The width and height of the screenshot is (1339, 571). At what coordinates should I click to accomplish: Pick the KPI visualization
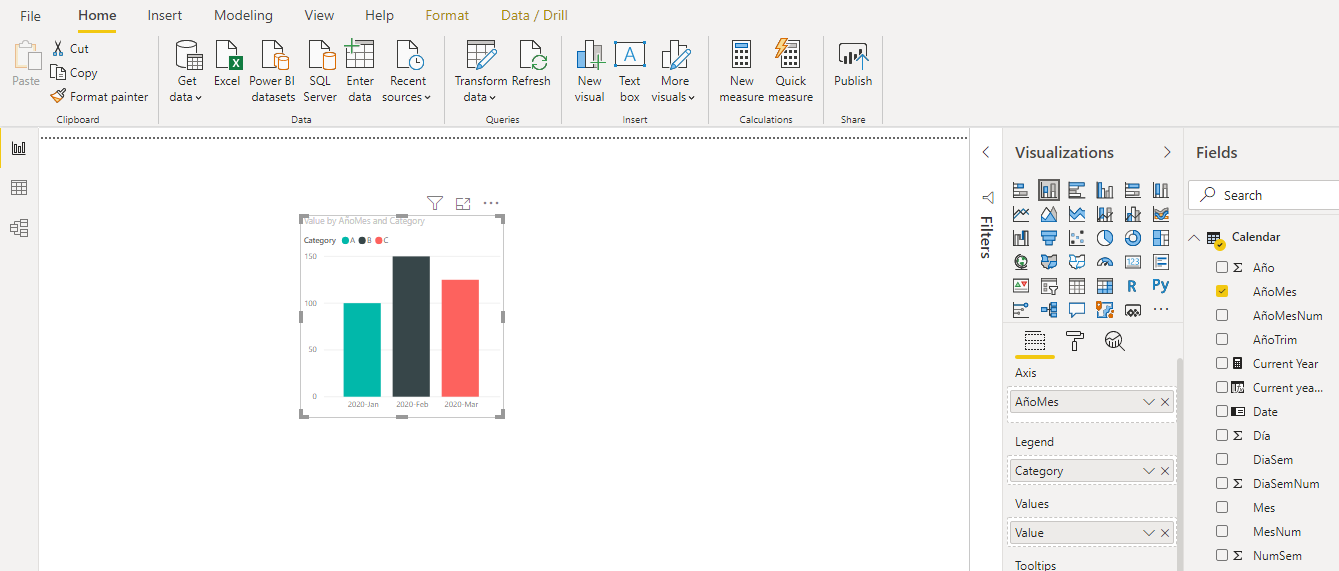[x=1021, y=285]
